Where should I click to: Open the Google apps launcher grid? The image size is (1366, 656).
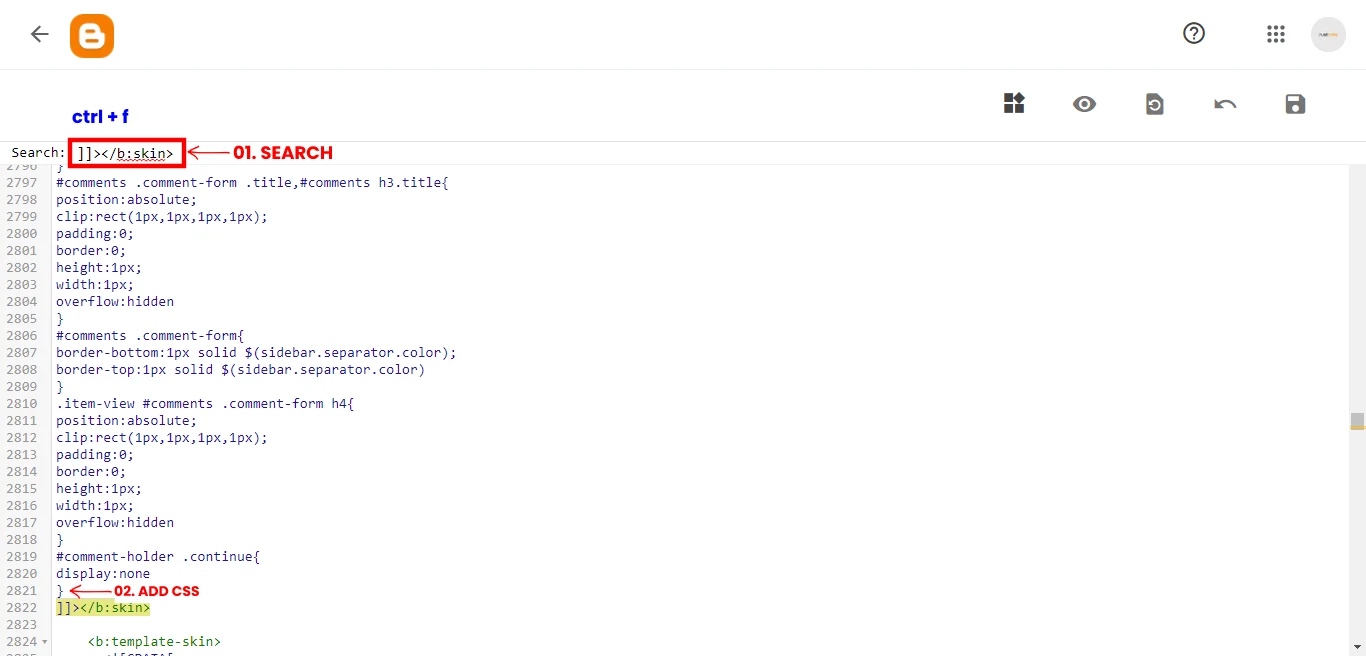click(x=1275, y=33)
